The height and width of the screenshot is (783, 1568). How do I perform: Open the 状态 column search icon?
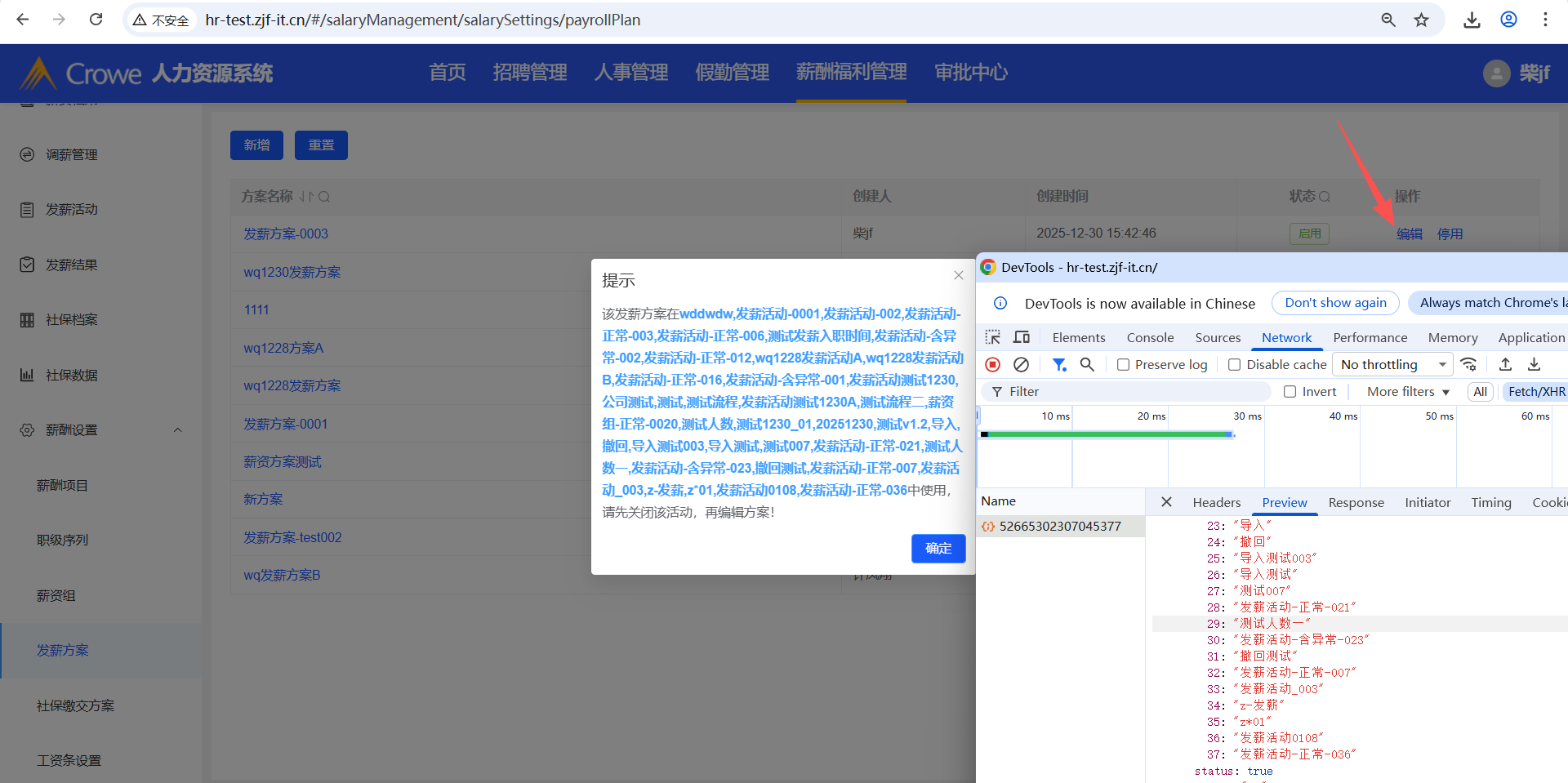tap(1325, 197)
